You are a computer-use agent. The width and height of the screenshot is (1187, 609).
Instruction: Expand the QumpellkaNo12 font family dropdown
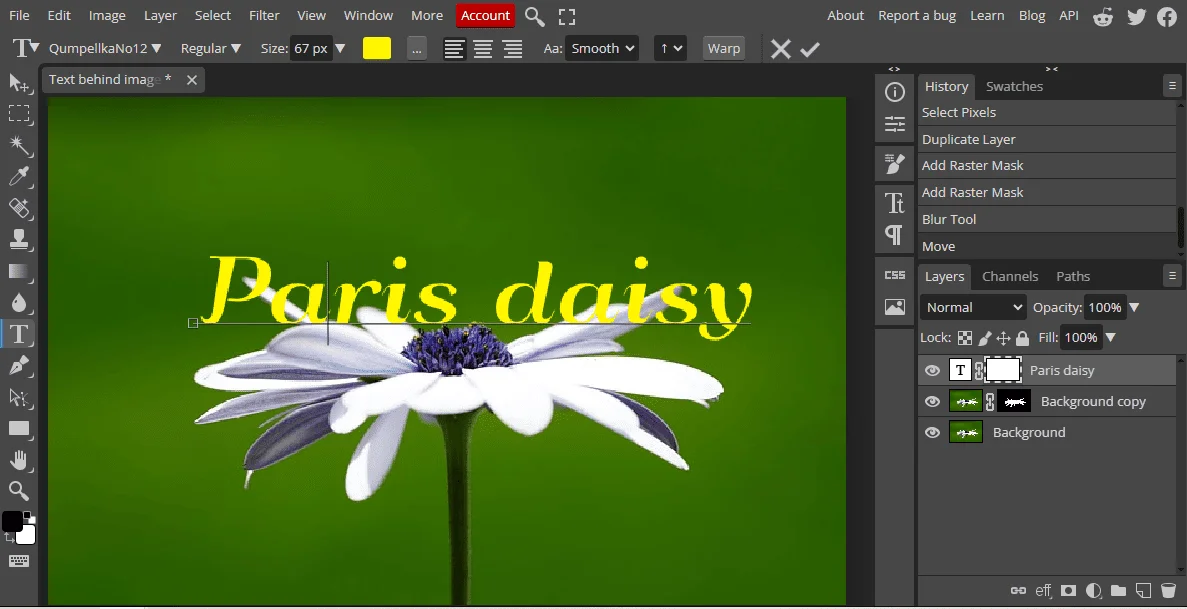[105, 49]
